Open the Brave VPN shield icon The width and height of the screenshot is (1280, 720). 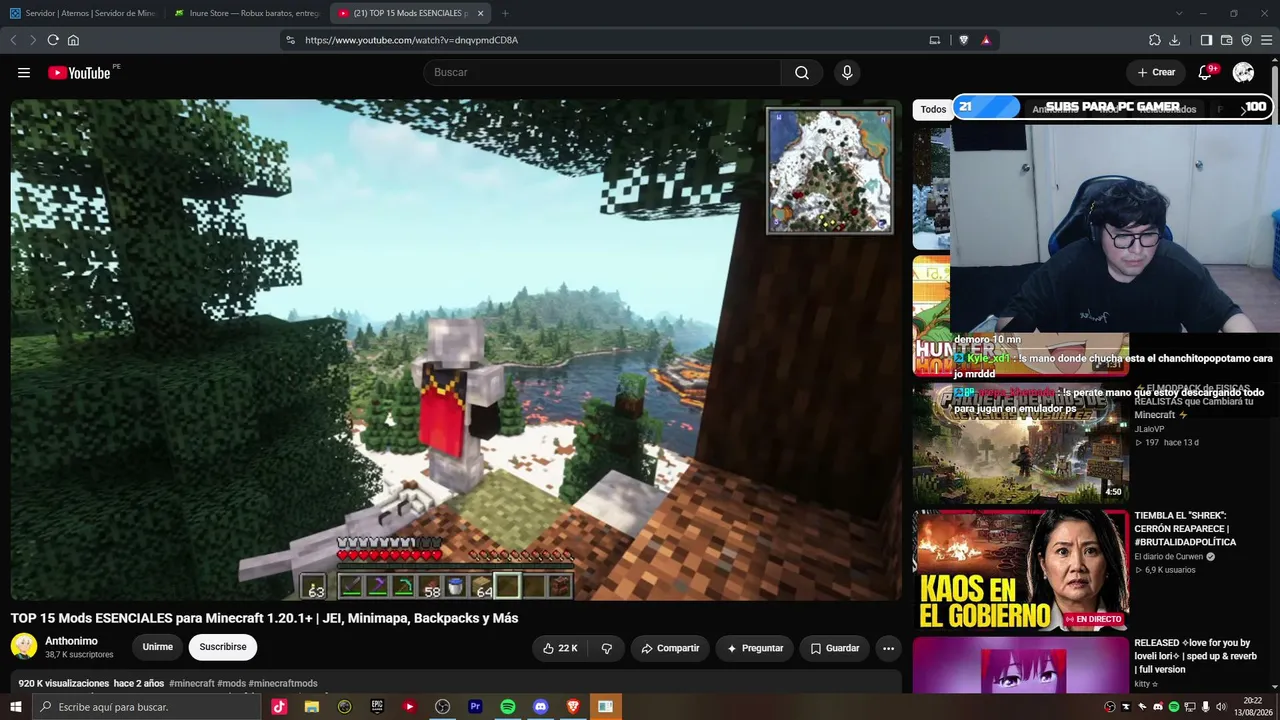[x=1247, y=40]
